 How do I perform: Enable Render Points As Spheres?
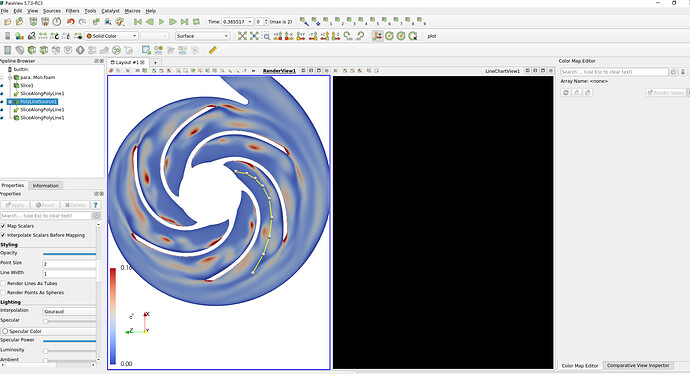(3, 293)
